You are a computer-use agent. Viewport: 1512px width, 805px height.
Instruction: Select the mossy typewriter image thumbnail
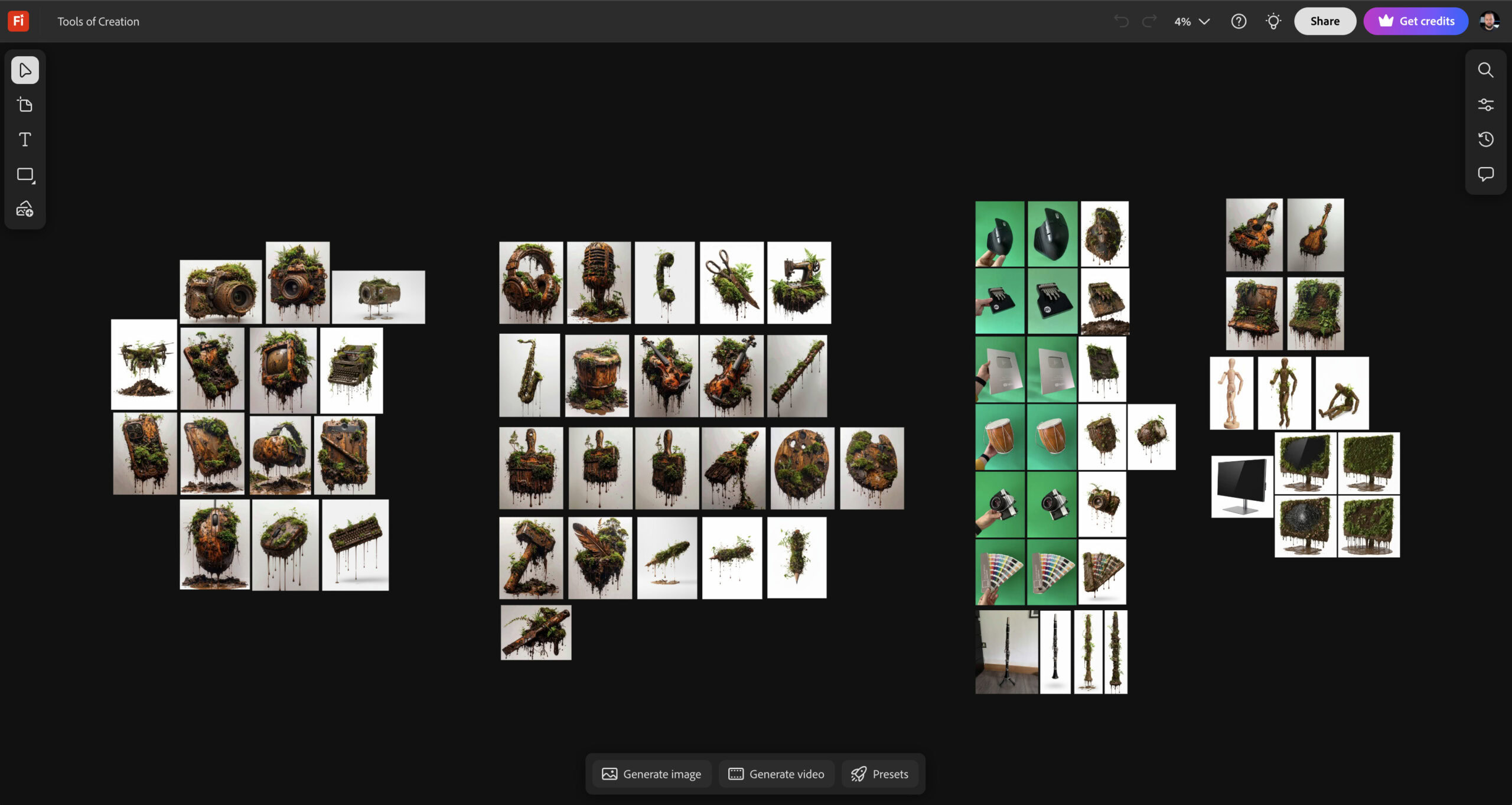351,370
